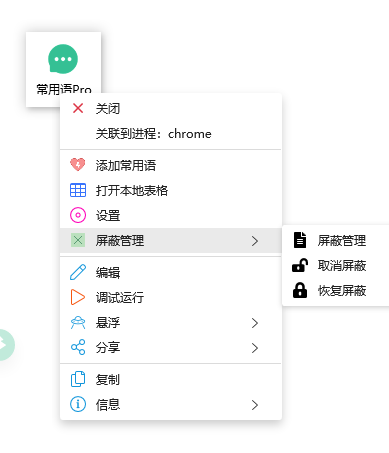389x453 pixels.
Task: Open the 屏蔽管理 submenu arrow
Action: coord(255,241)
